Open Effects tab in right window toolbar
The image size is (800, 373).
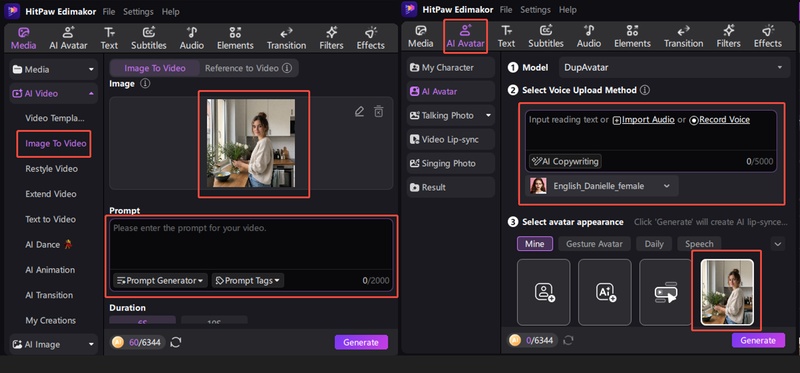click(768, 37)
